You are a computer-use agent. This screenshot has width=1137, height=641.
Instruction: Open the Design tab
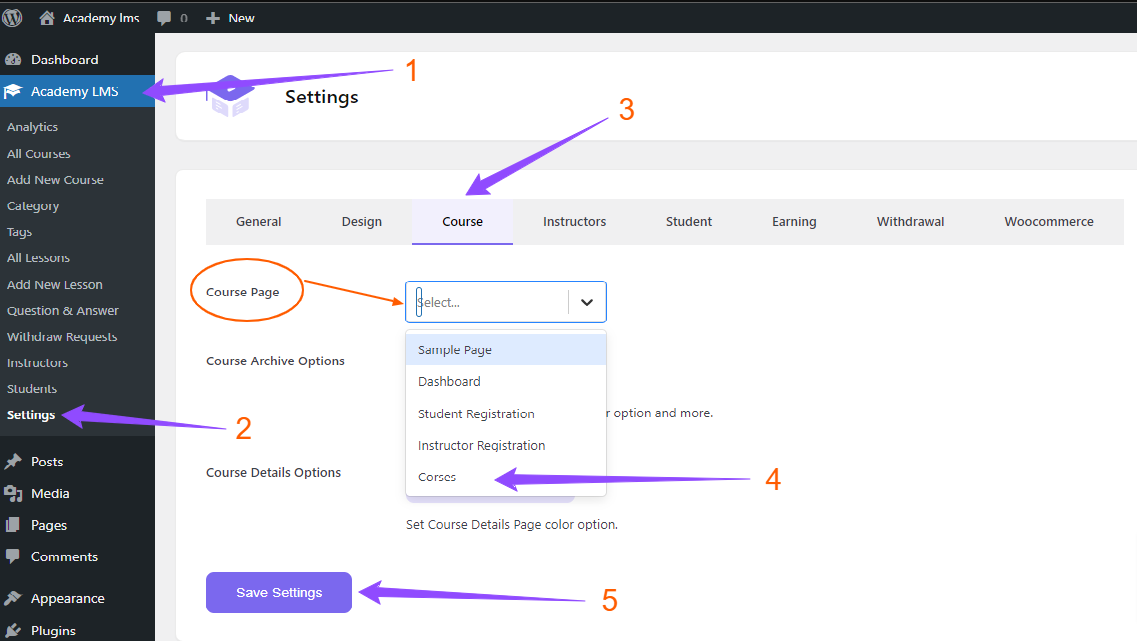click(x=361, y=222)
